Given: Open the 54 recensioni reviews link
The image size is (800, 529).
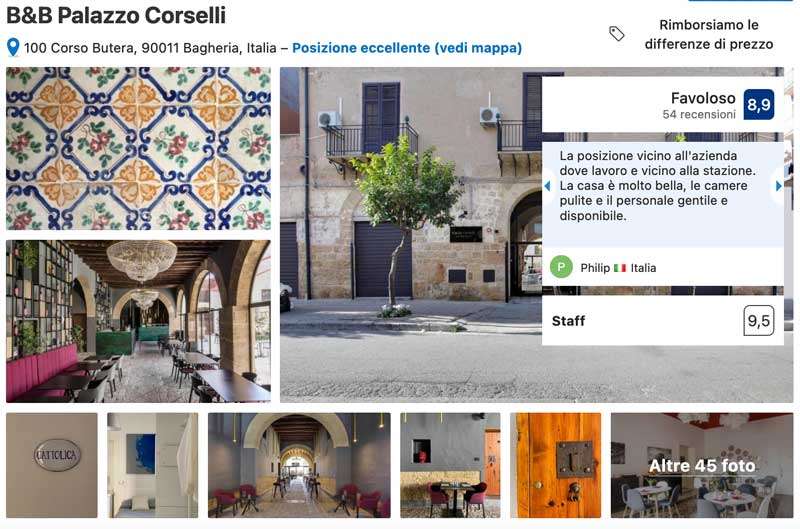Looking at the screenshot, I should point(699,115).
